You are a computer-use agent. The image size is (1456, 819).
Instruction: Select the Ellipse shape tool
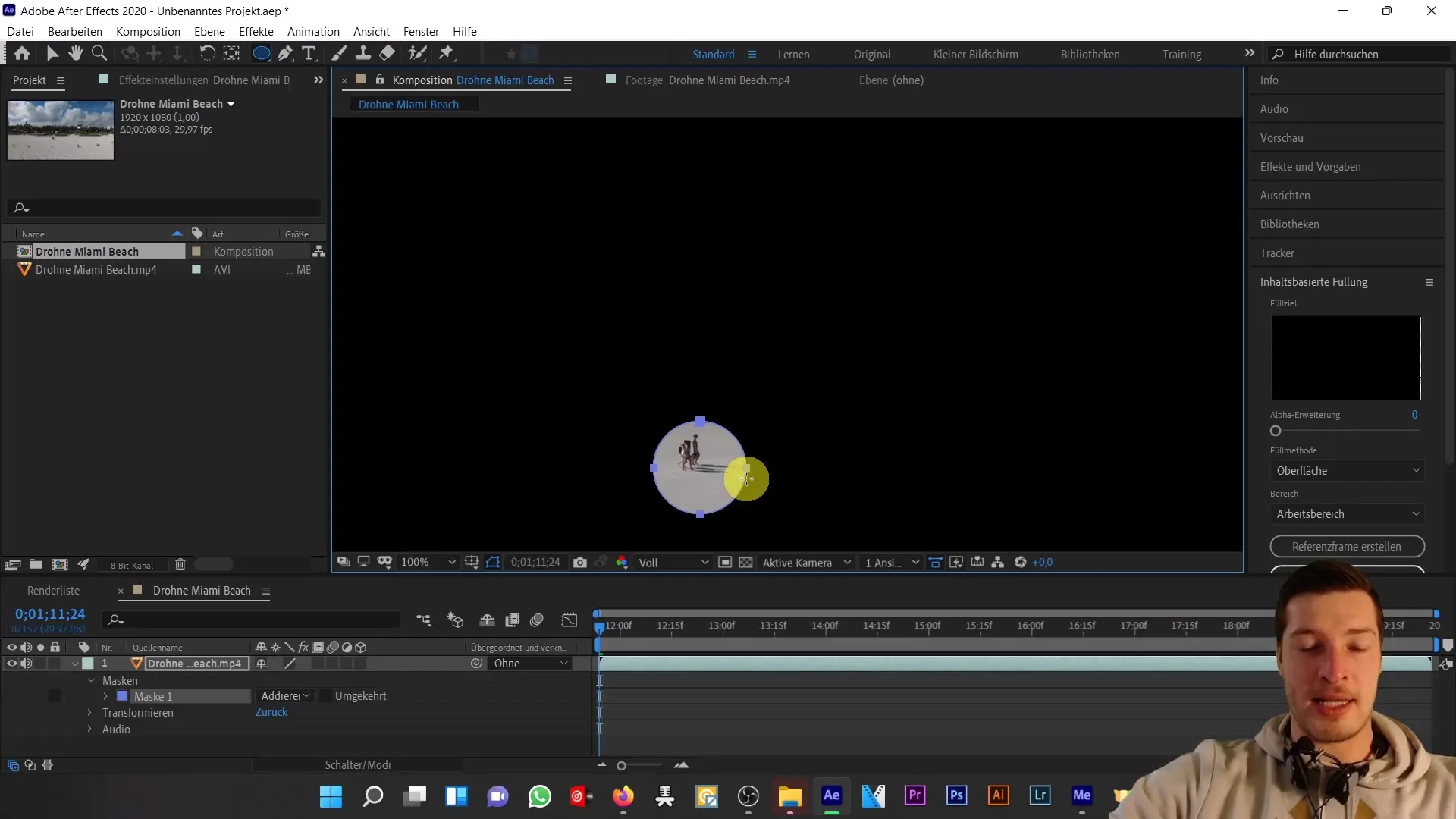[x=261, y=53]
